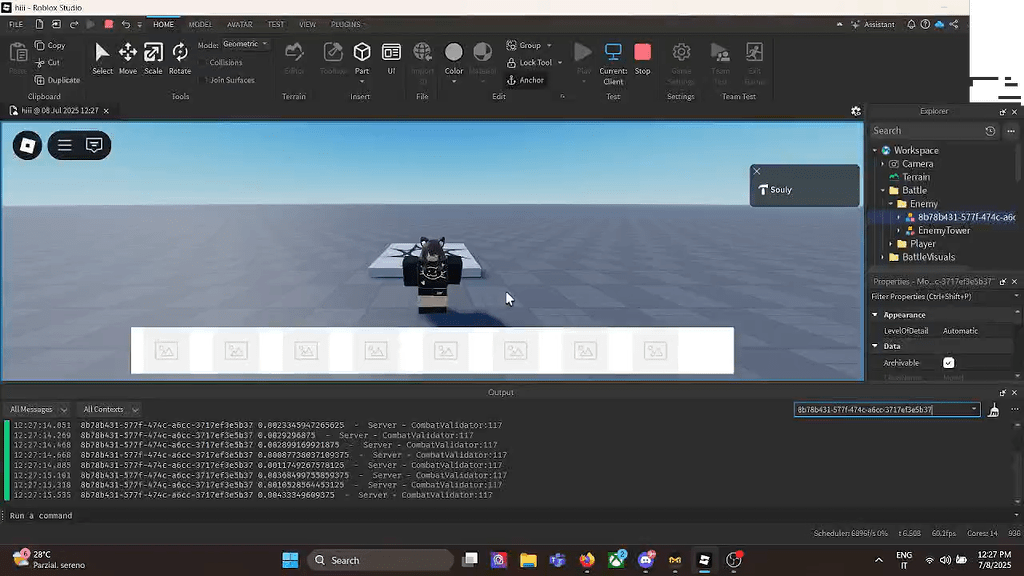Click the Team Test icon
The image size is (1024, 576).
[720, 55]
